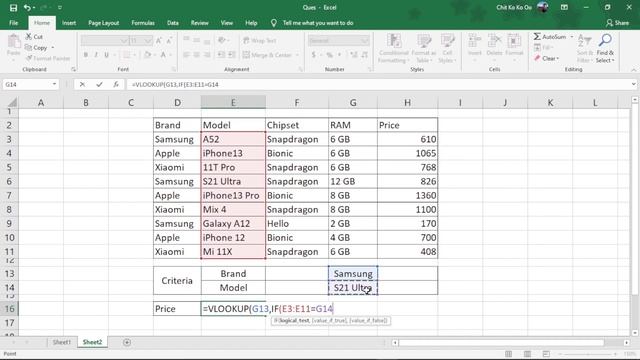Switch to the View ribbon tab
The height and width of the screenshot is (360, 640).
227,23
